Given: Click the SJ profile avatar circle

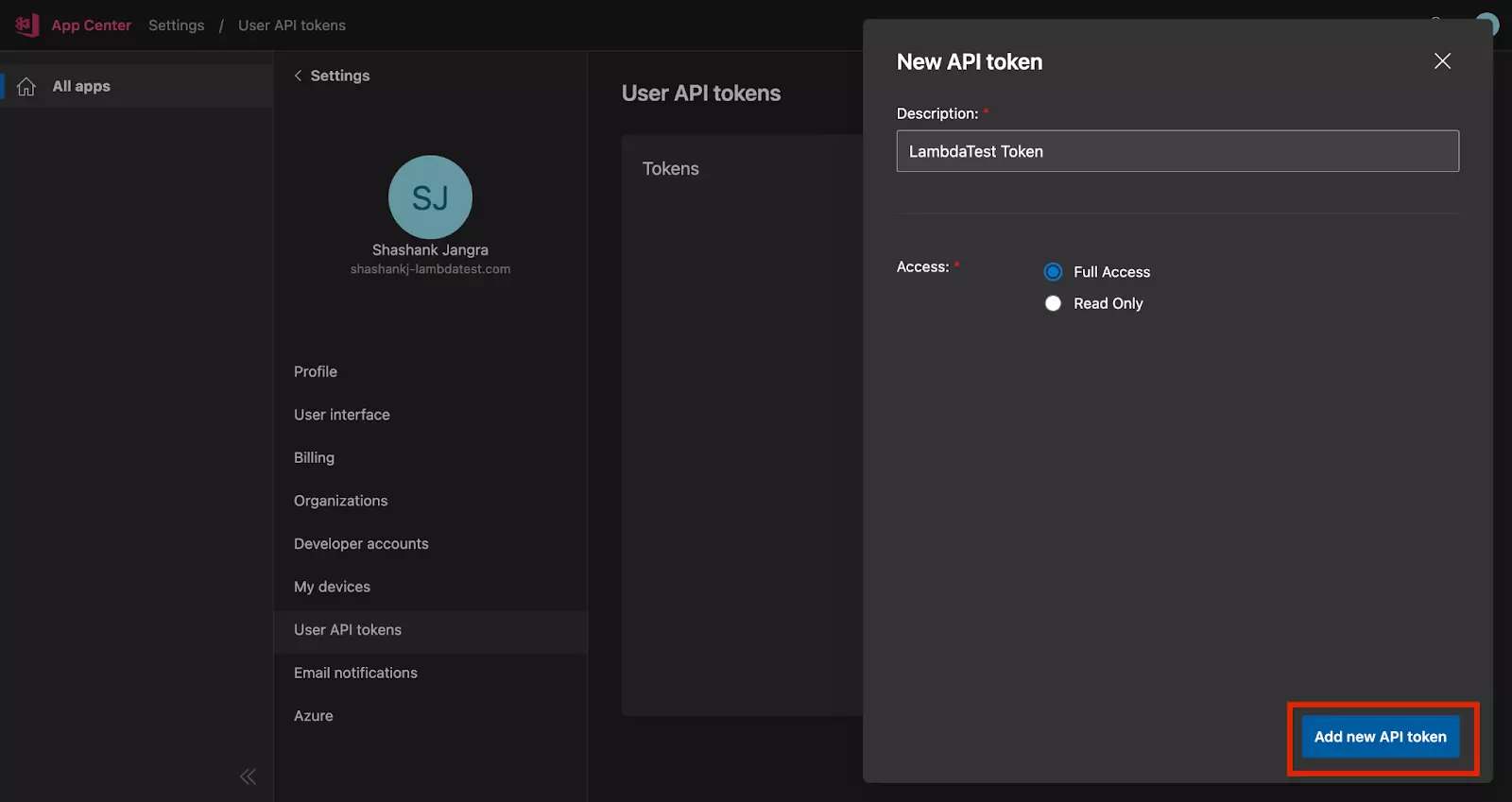Looking at the screenshot, I should pyautogui.click(x=430, y=197).
